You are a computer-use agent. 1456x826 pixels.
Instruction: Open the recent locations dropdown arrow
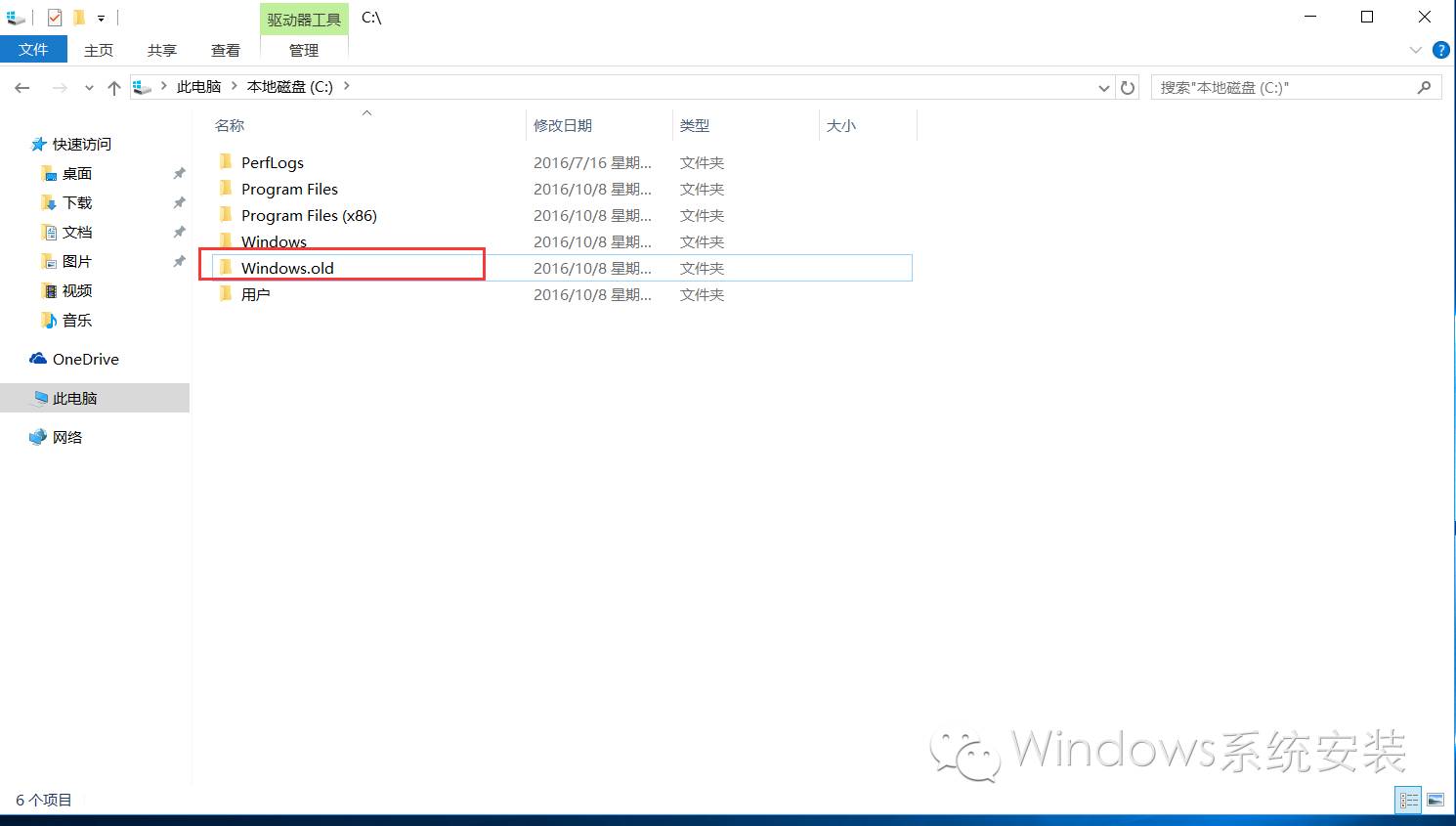coord(89,88)
